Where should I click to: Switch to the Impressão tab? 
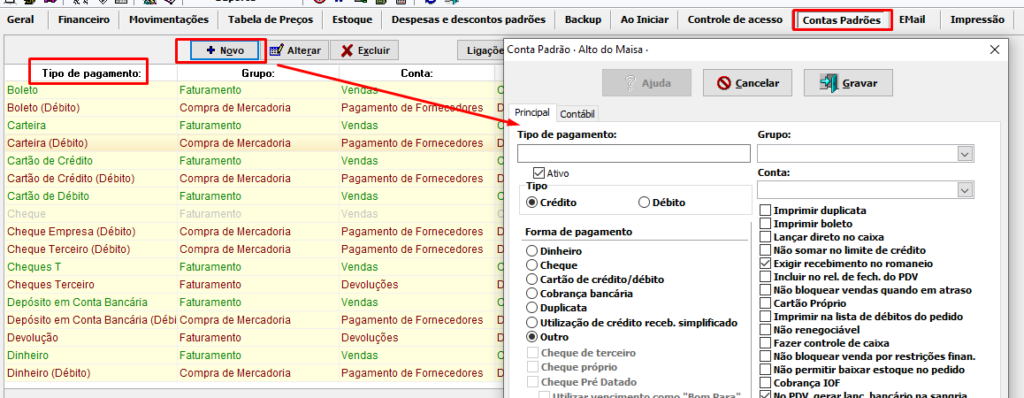point(977,20)
